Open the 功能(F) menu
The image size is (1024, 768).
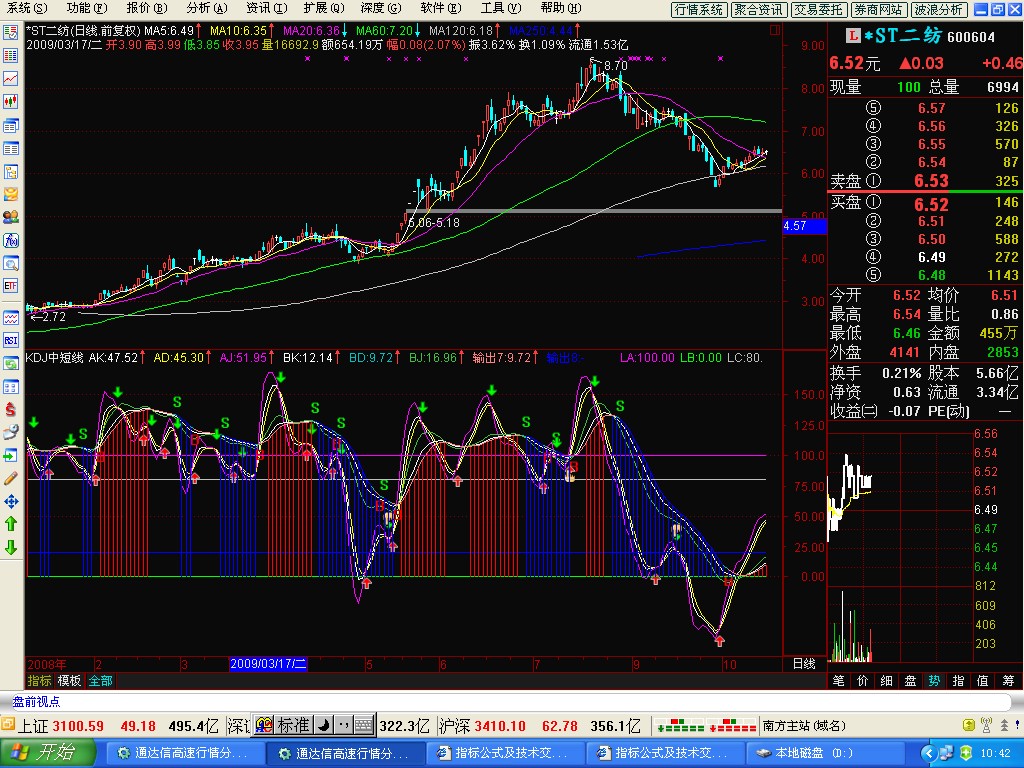[87, 8]
